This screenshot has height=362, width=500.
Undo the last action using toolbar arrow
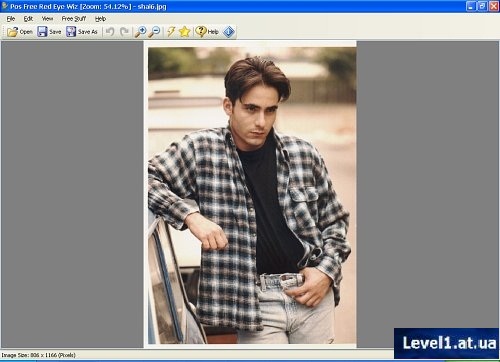(x=110, y=32)
